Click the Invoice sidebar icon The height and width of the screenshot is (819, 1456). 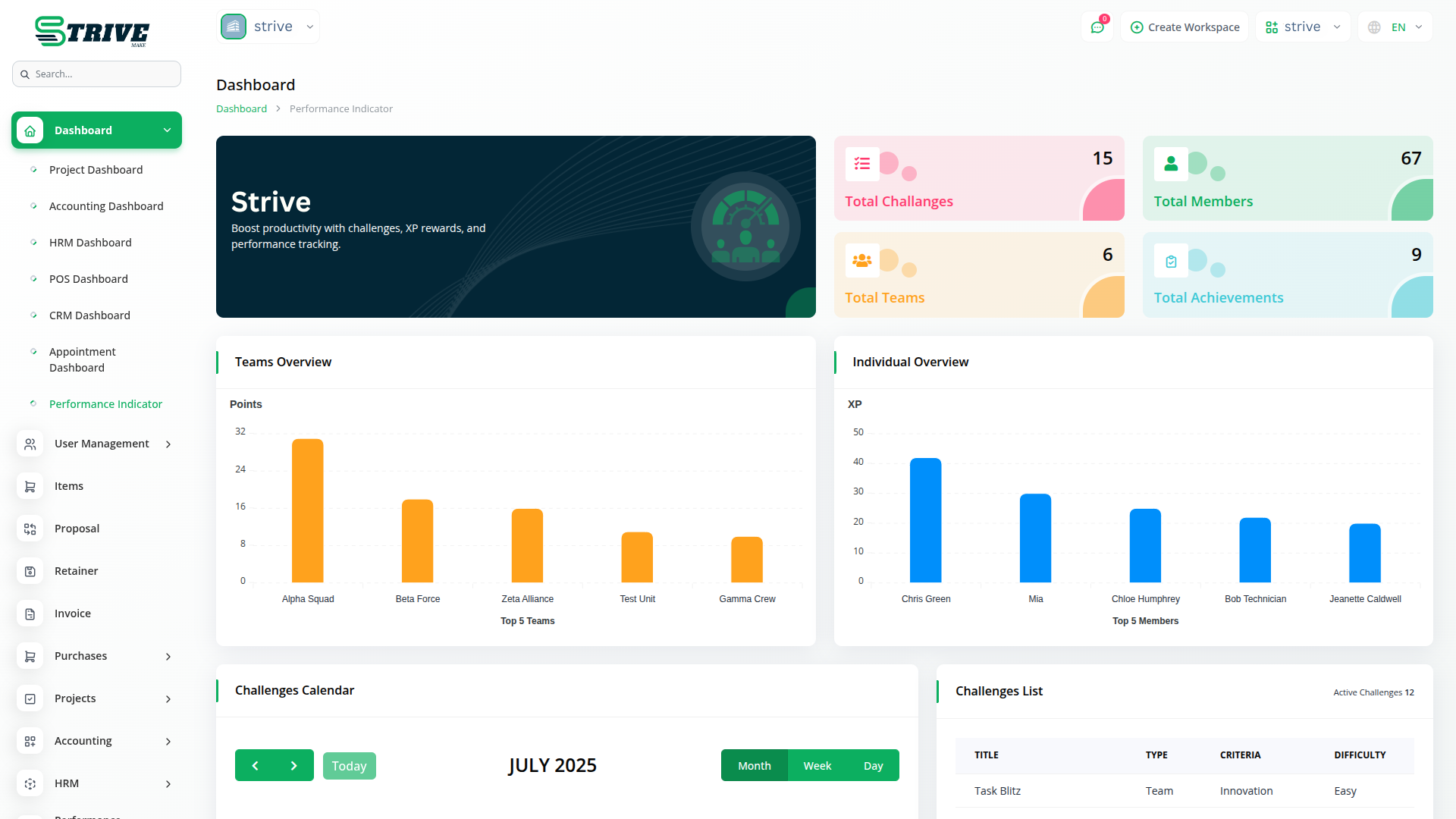pyautogui.click(x=30, y=613)
